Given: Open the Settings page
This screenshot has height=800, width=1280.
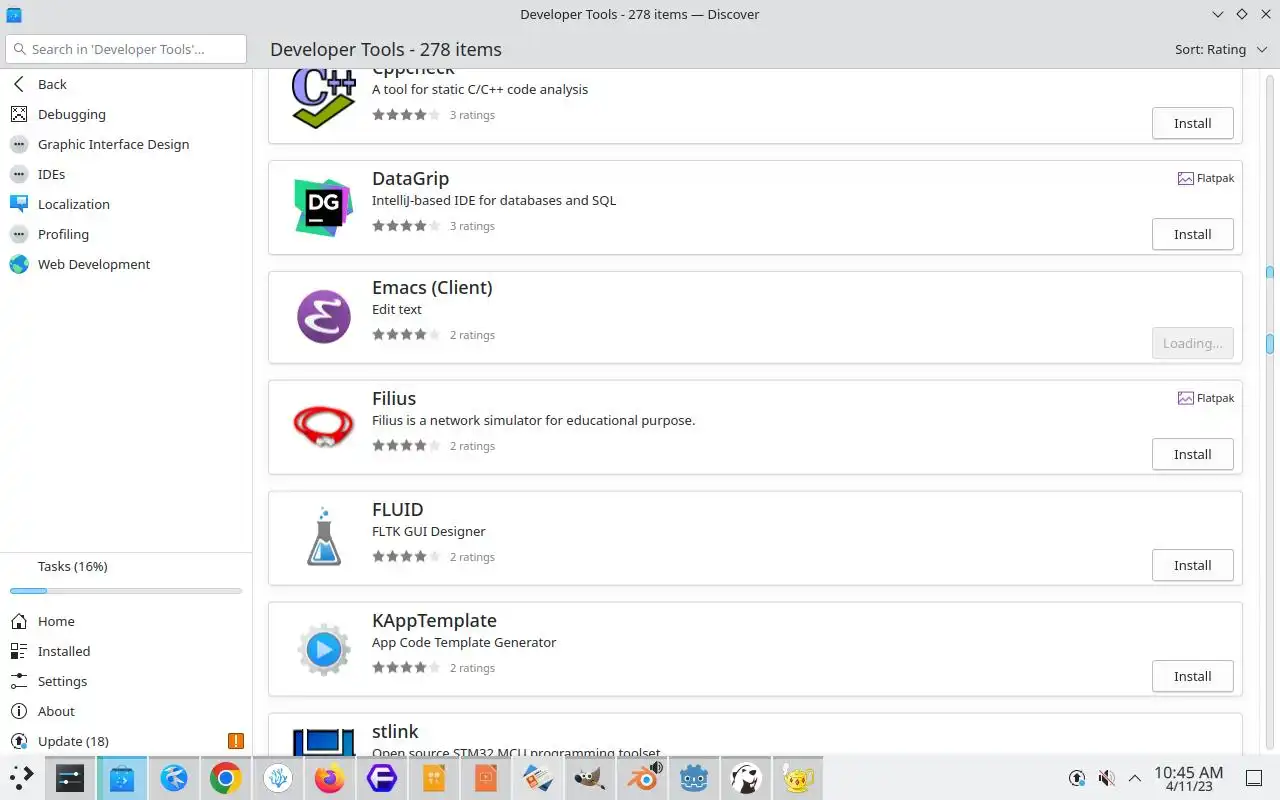Looking at the screenshot, I should pos(126,681).
